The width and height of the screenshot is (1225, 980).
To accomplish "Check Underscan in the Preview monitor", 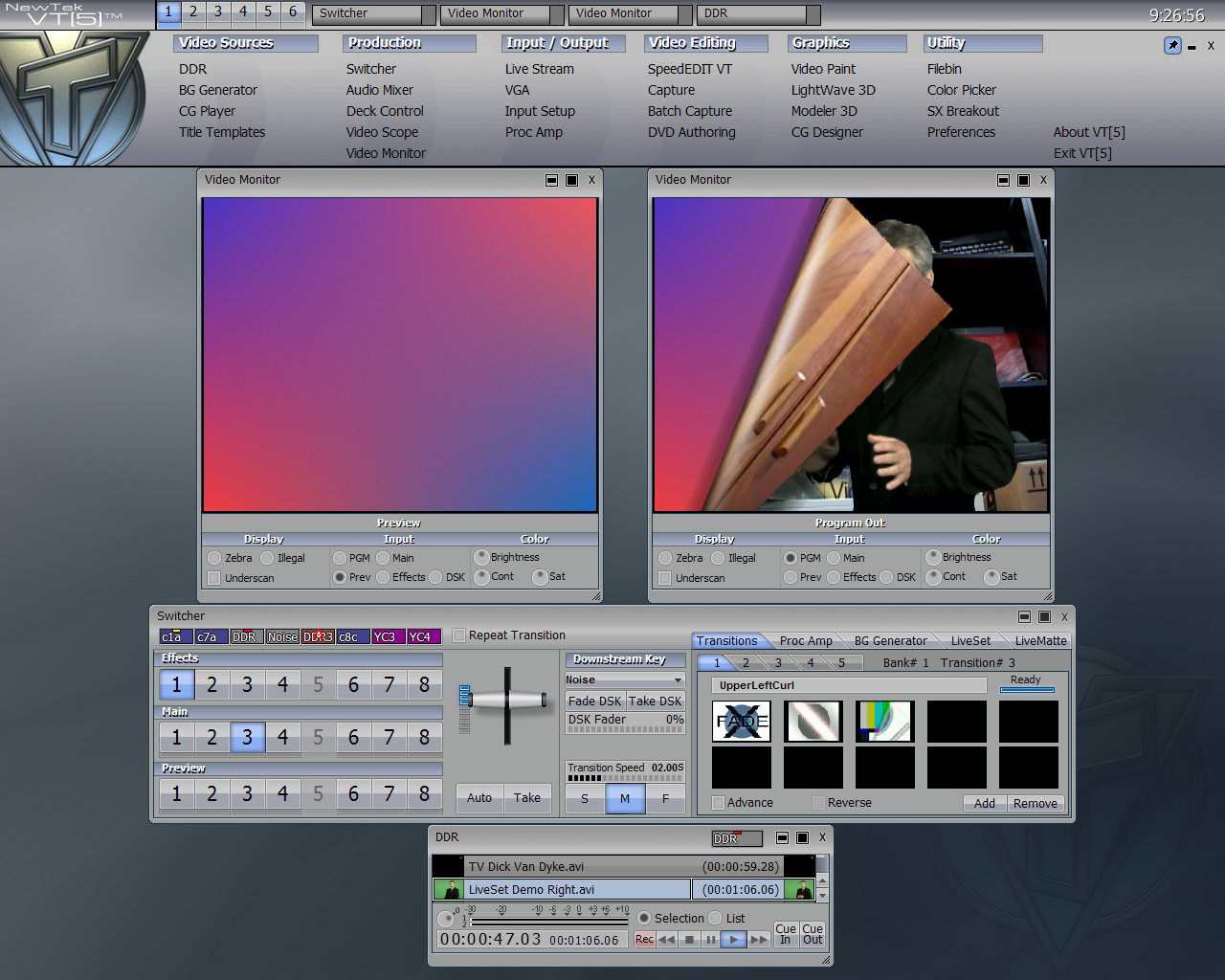I will pyautogui.click(x=214, y=578).
